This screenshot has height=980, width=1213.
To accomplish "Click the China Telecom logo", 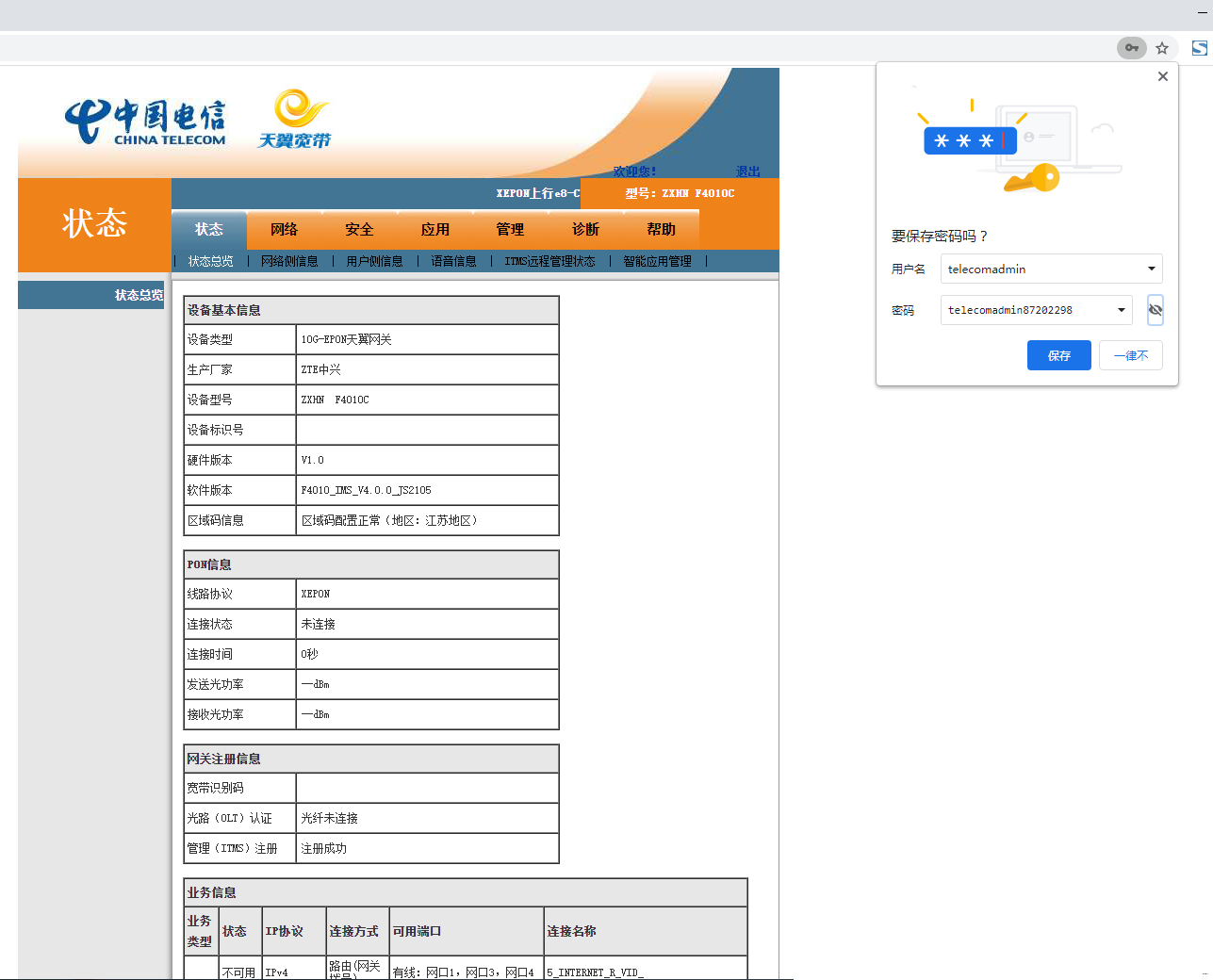I will [145, 123].
